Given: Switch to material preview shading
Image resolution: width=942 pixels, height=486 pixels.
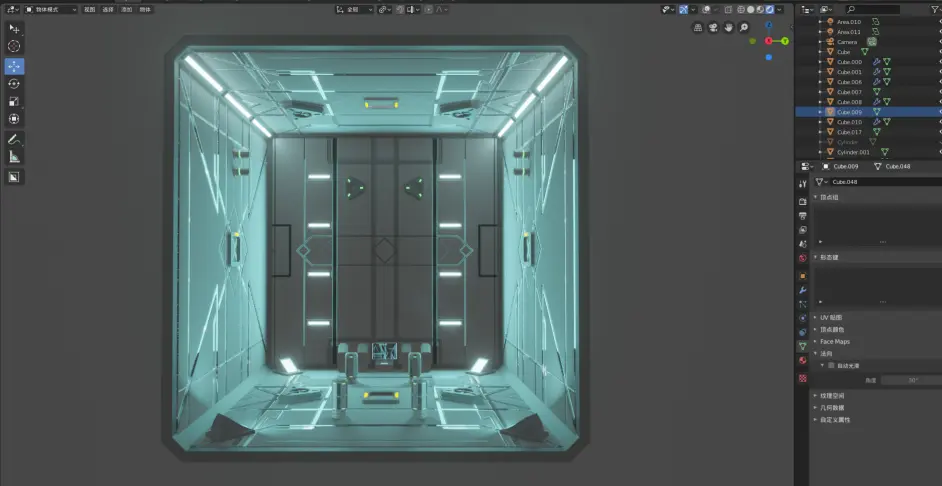Looking at the screenshot, I should (760, 10).
